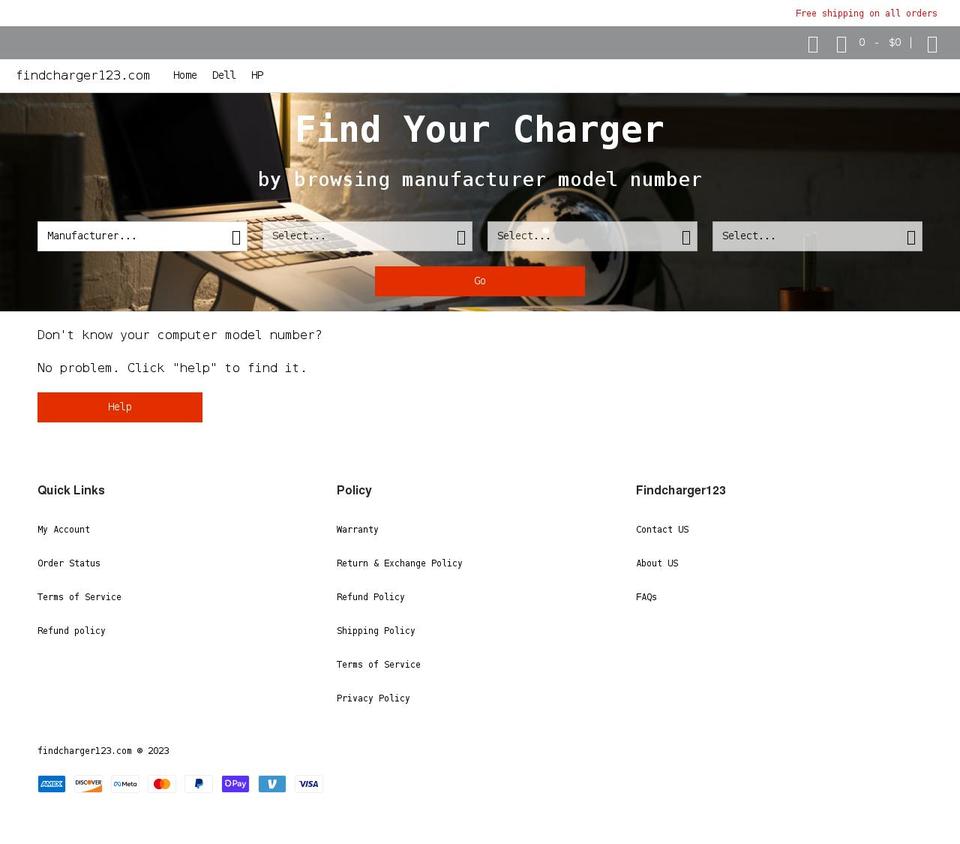Click the Find Your Charger banner heading
The image size is (960, 844).
480,129
